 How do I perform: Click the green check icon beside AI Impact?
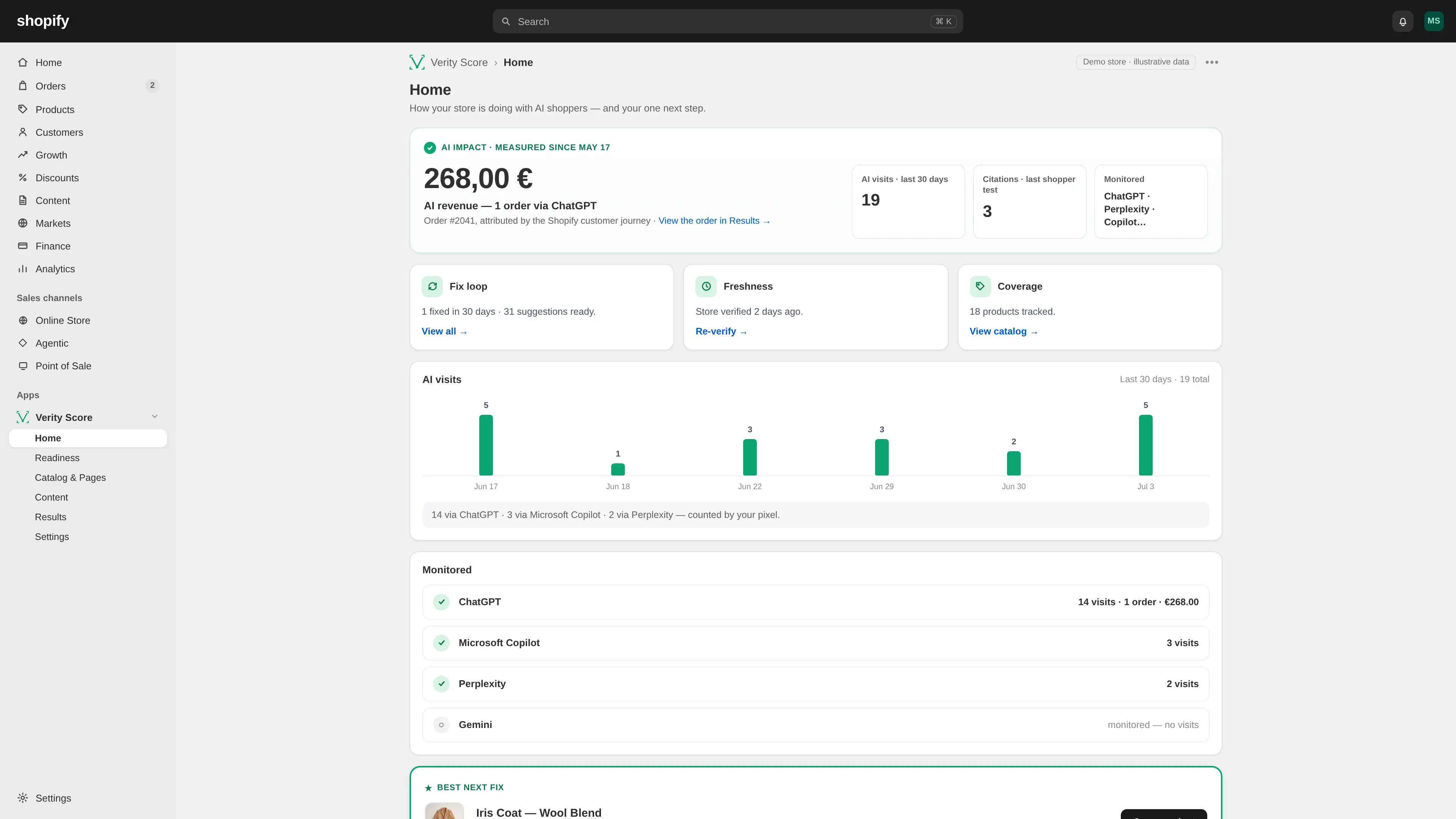[430, 147]
